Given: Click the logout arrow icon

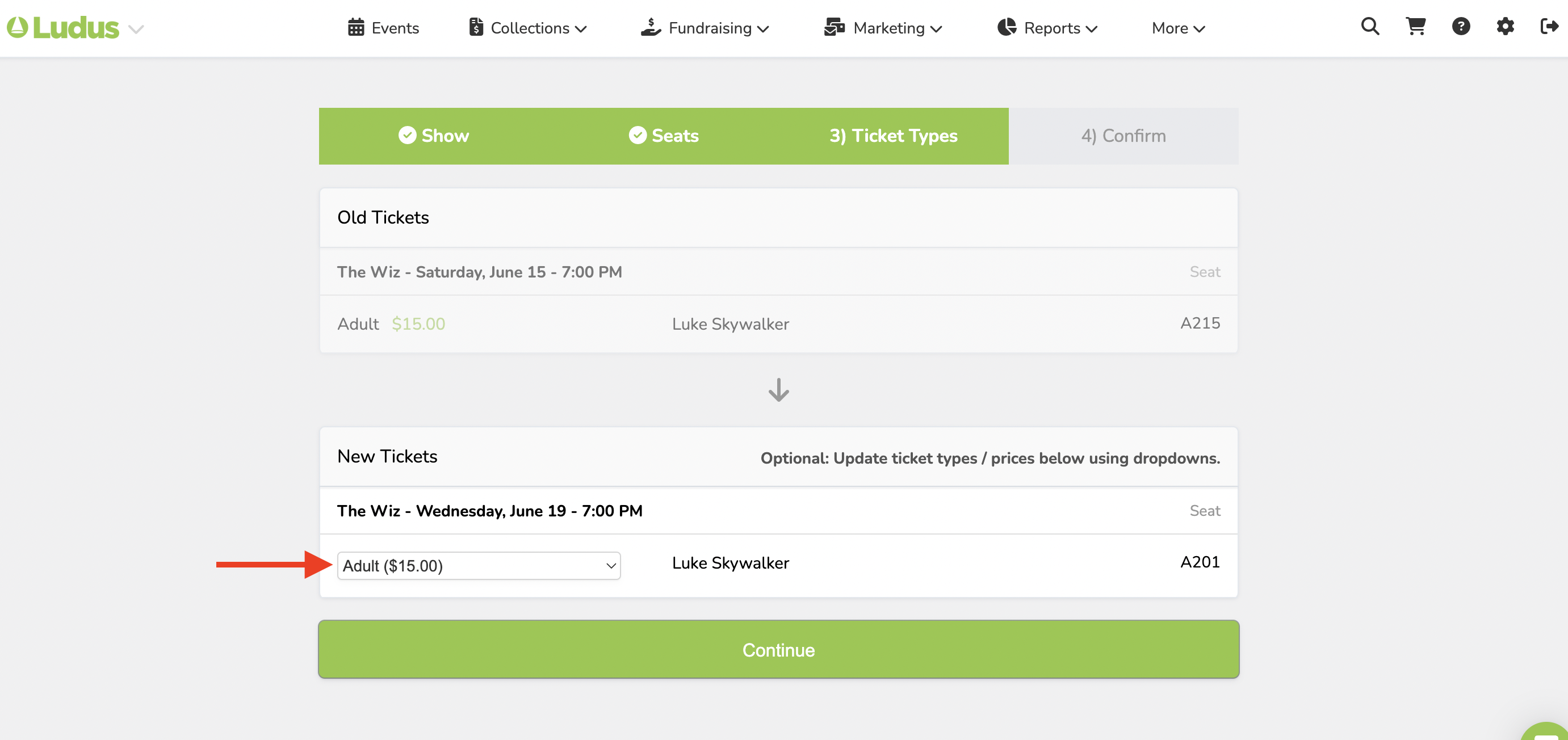Looking at the screenshot, I should click(x=1549, y=27).
